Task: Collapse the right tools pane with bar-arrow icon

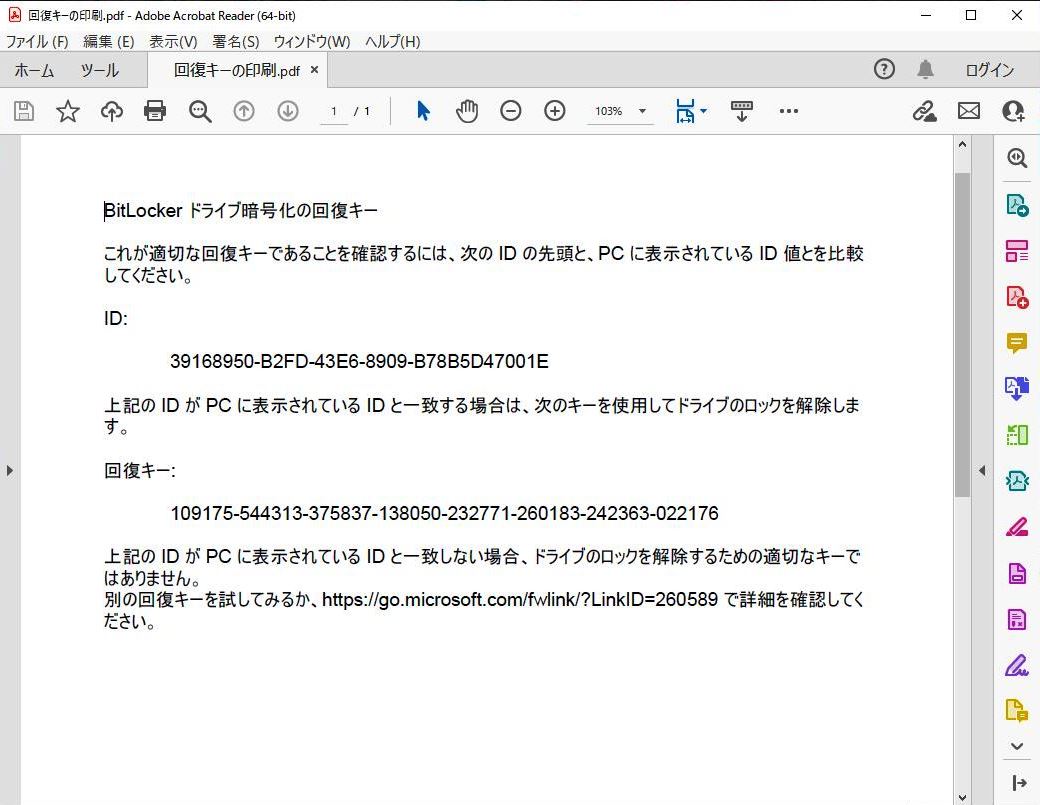Action: pos(1019,783)
